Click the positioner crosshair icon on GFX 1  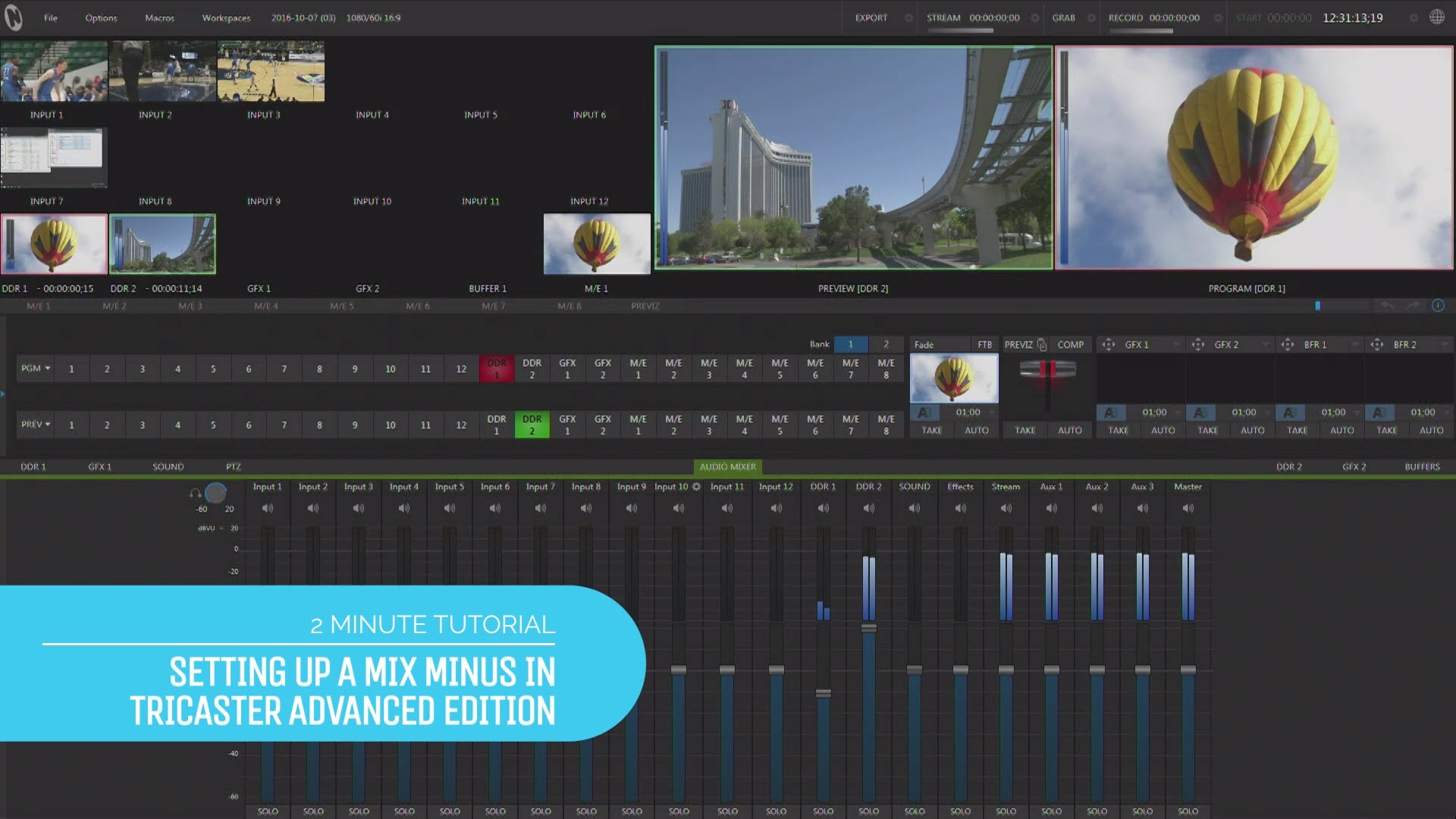(1108, 344)
